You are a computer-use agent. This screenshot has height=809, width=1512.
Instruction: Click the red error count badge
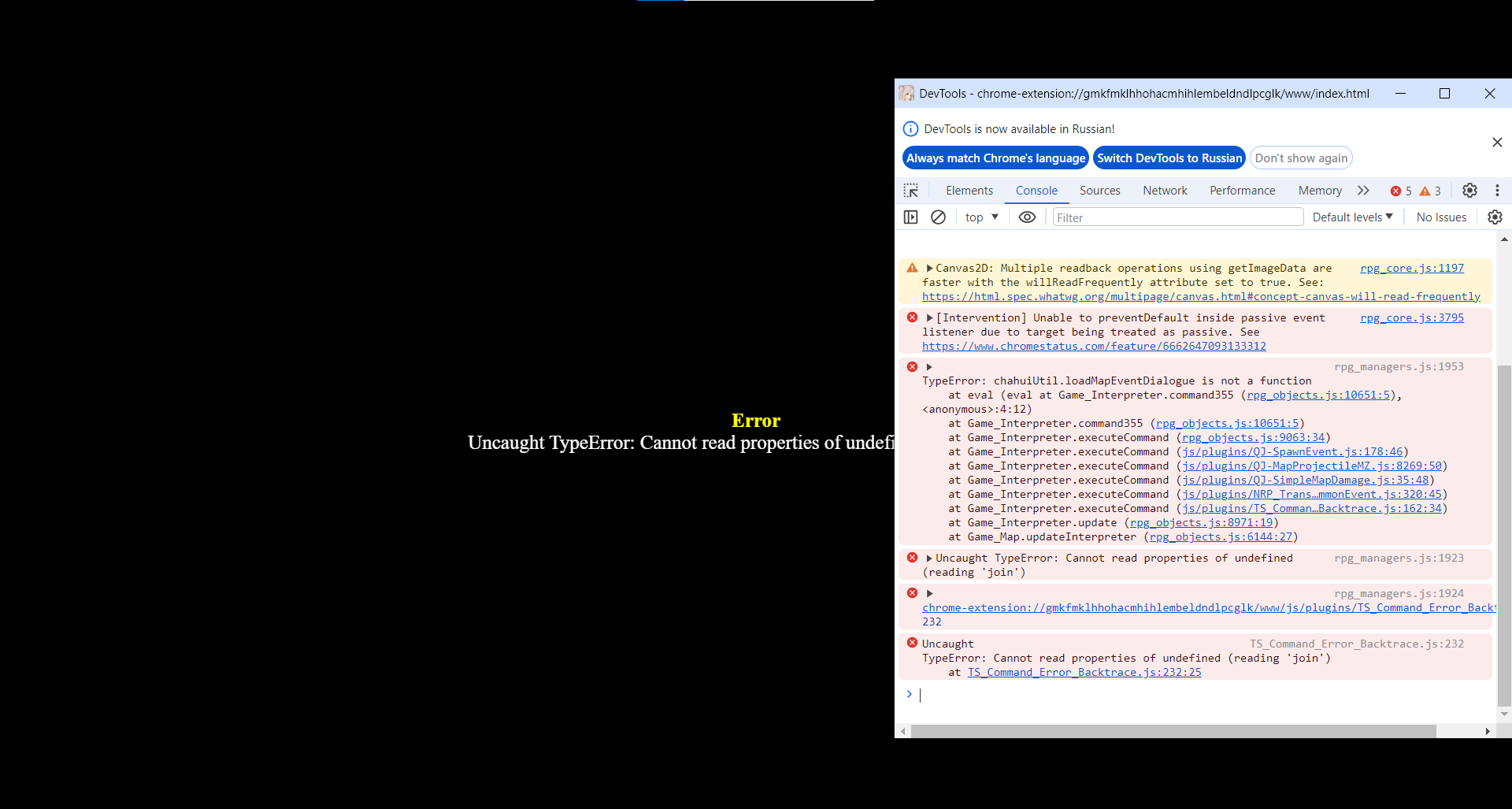point(1401,191)
